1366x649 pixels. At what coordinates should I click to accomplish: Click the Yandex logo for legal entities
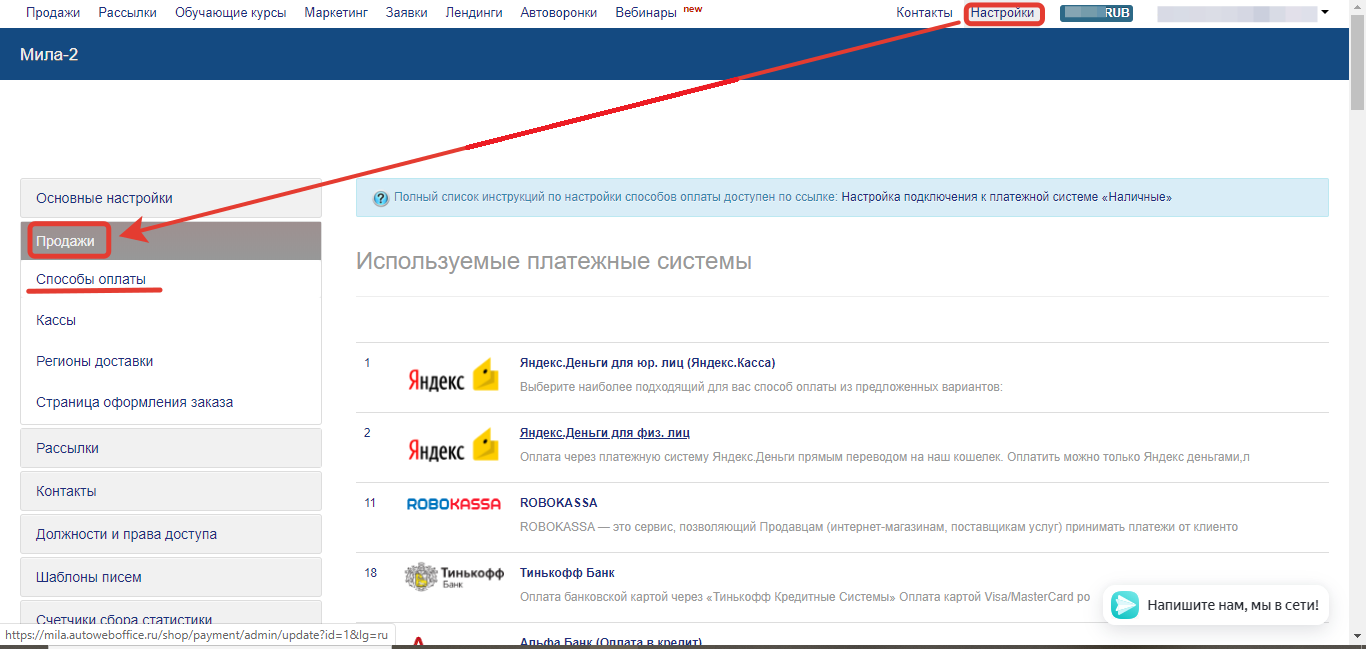(x=453, y=377)
